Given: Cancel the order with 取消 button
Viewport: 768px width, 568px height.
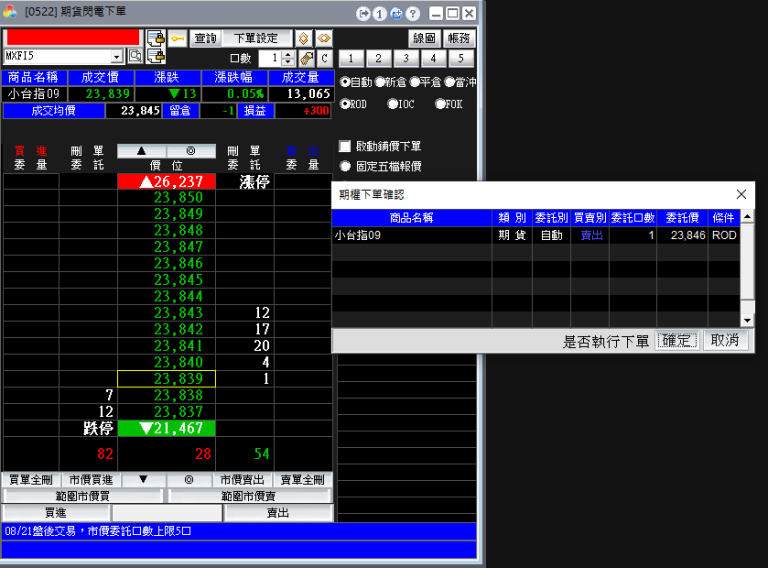Looking at the screenshot, I should pos(725,341).
